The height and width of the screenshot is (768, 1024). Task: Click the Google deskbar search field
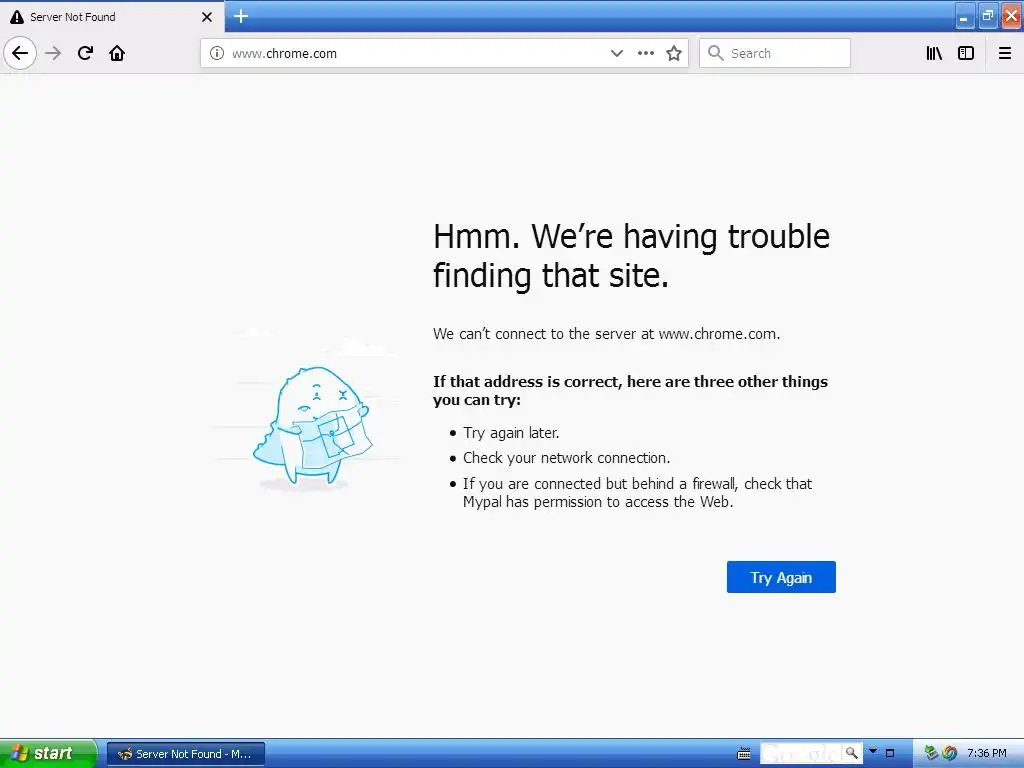[x=801, y=754]
